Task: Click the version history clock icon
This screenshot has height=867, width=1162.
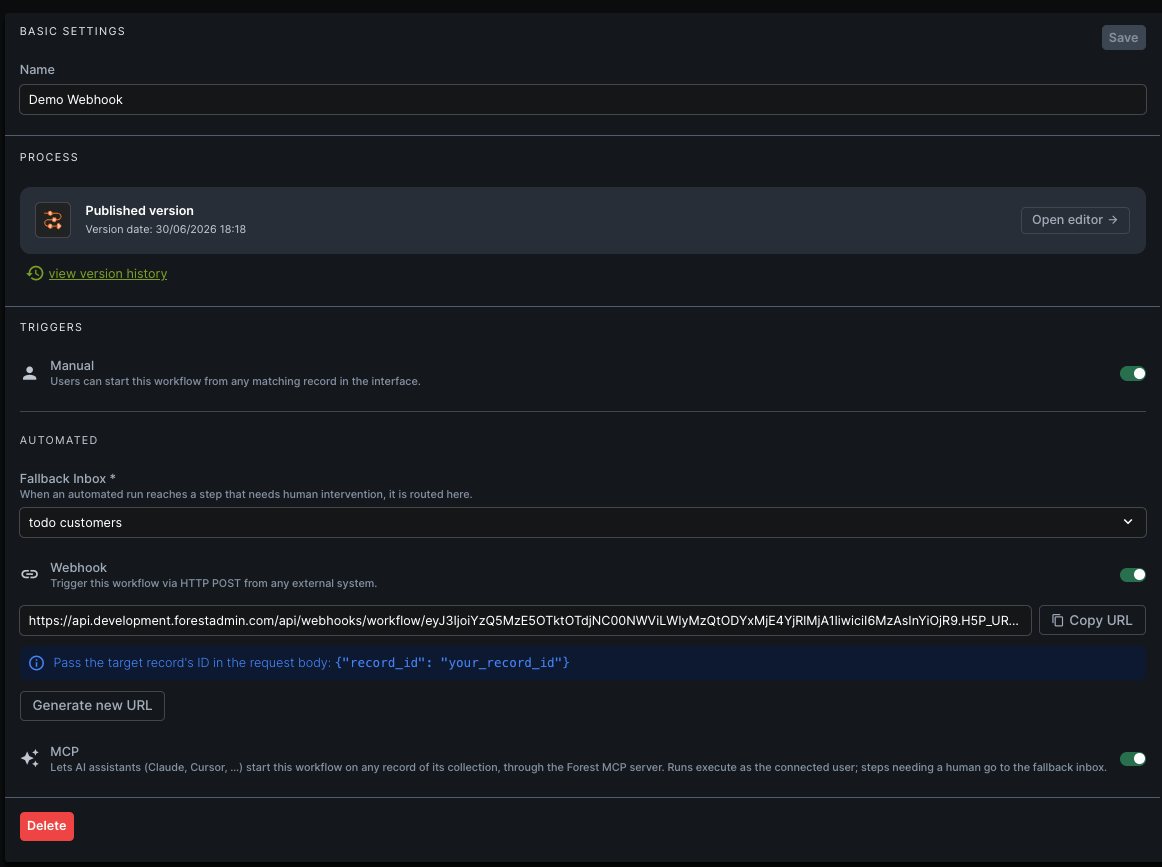Action: tap(35, 273)
